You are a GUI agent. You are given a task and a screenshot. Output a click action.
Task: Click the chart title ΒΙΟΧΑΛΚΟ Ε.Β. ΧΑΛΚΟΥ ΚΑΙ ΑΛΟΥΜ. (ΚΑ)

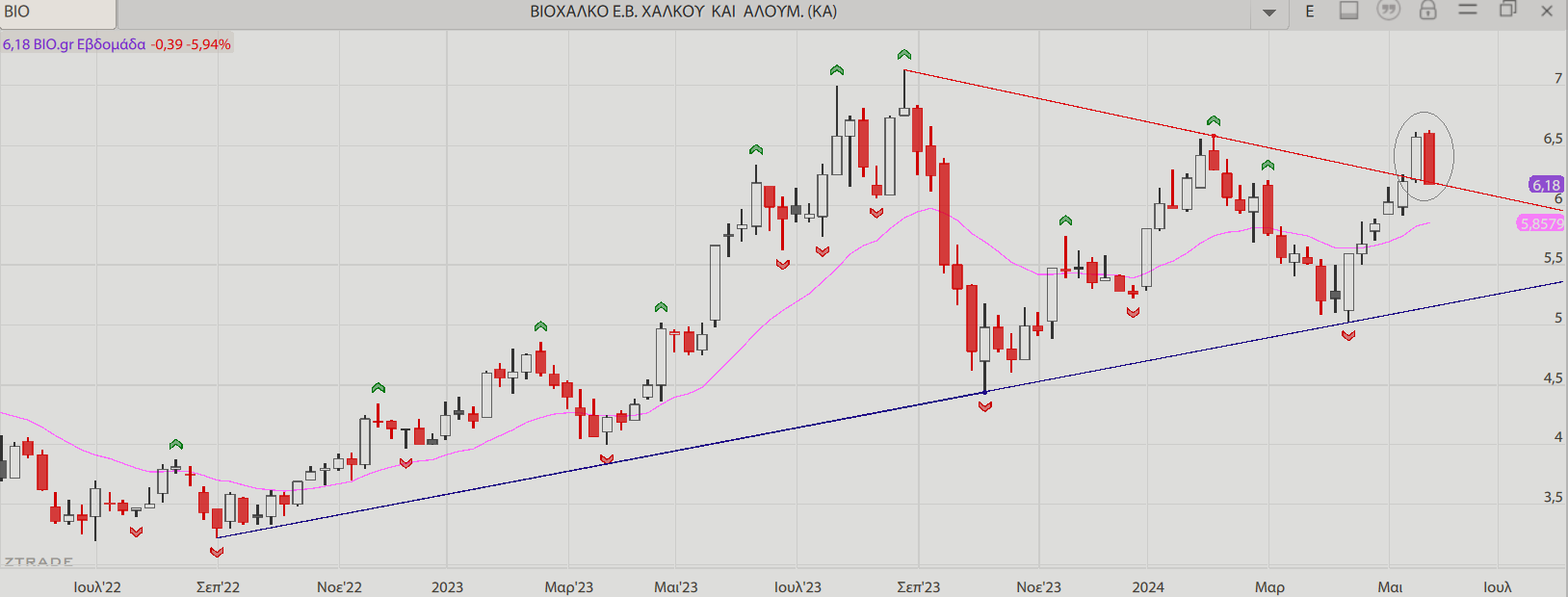[684, 12]
